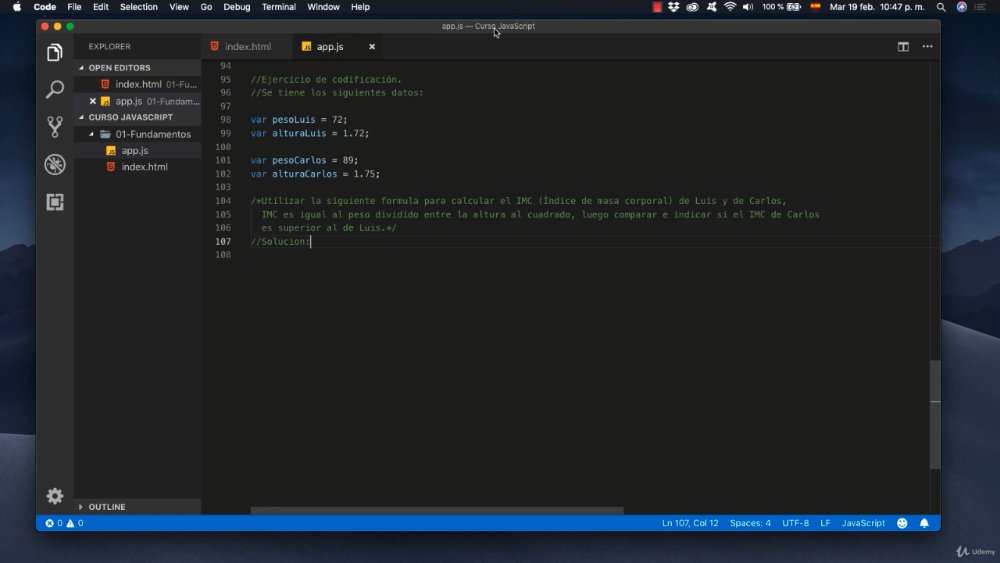Change end of line sequence LF

(825, 523)
